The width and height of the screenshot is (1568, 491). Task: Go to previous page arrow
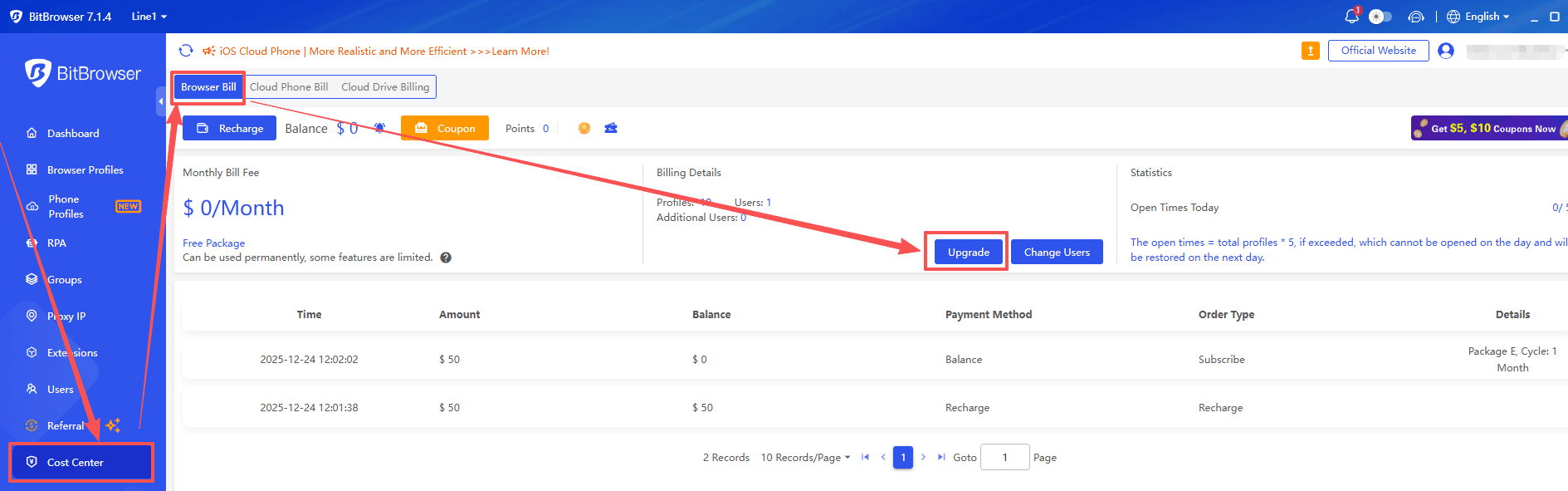[x=883, y=458]
